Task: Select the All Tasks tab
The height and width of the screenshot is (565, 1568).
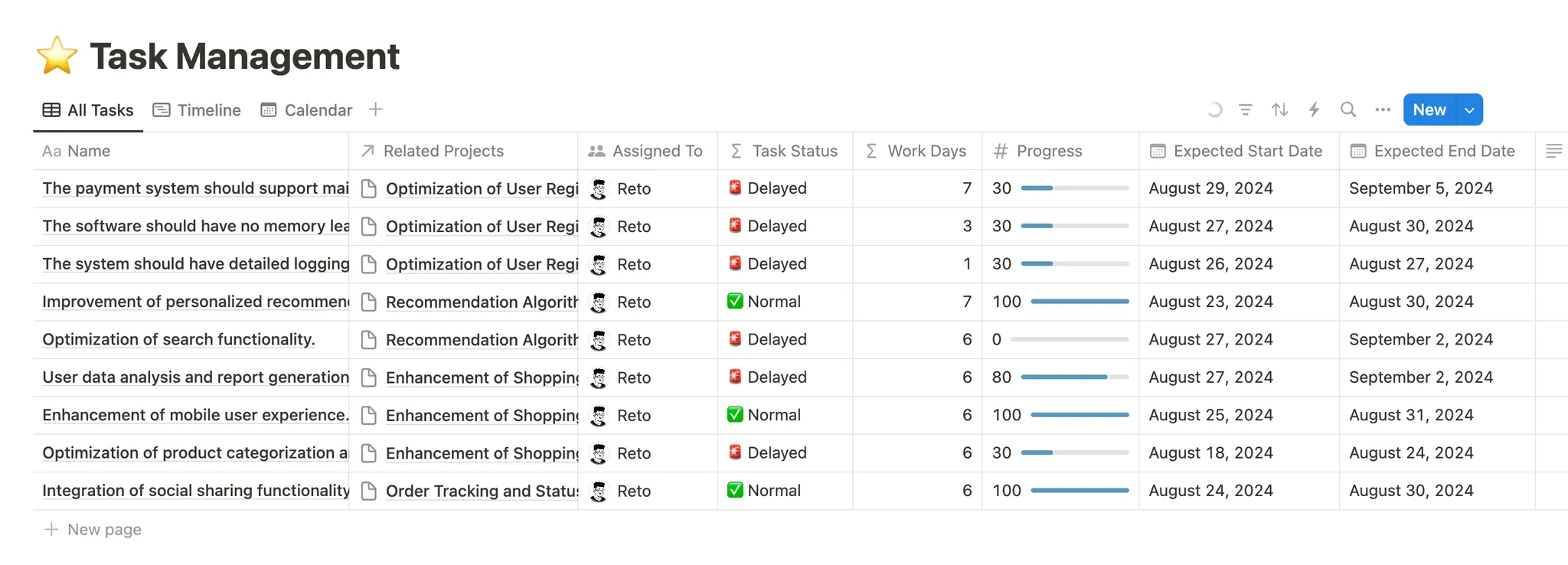Action: click(89, 110)
